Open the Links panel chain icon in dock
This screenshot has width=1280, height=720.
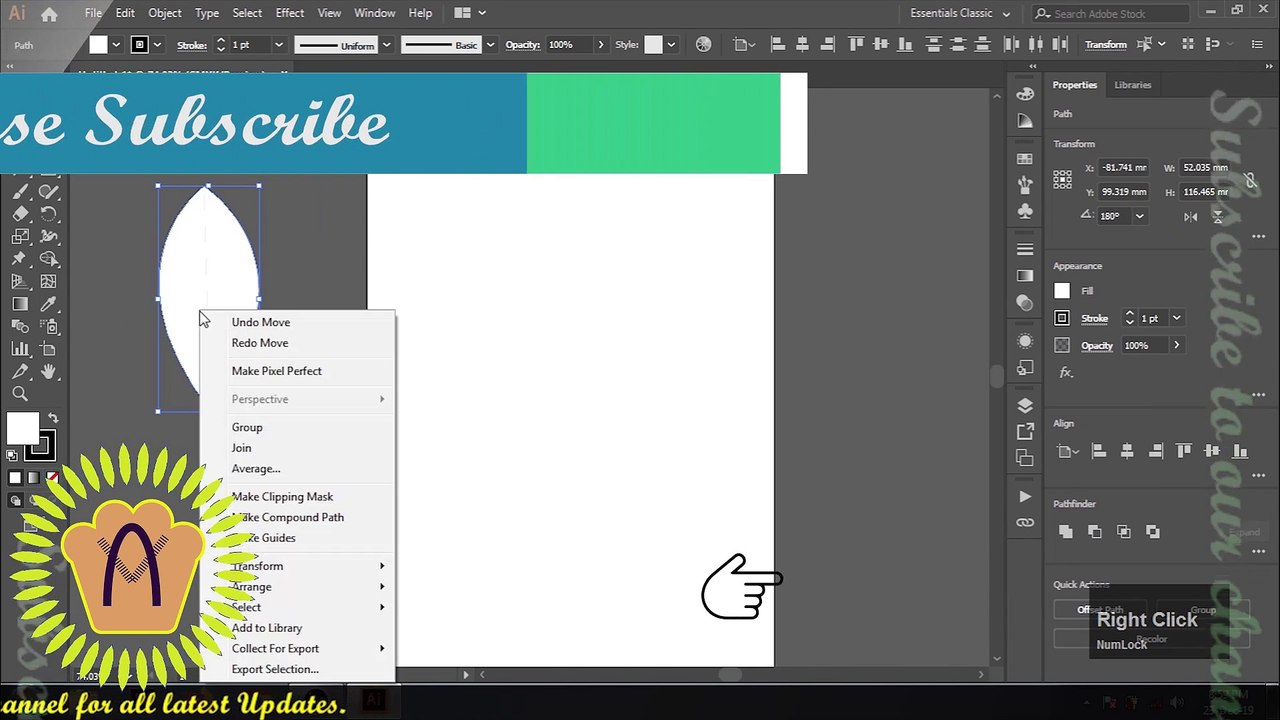tap(1025, 523)
